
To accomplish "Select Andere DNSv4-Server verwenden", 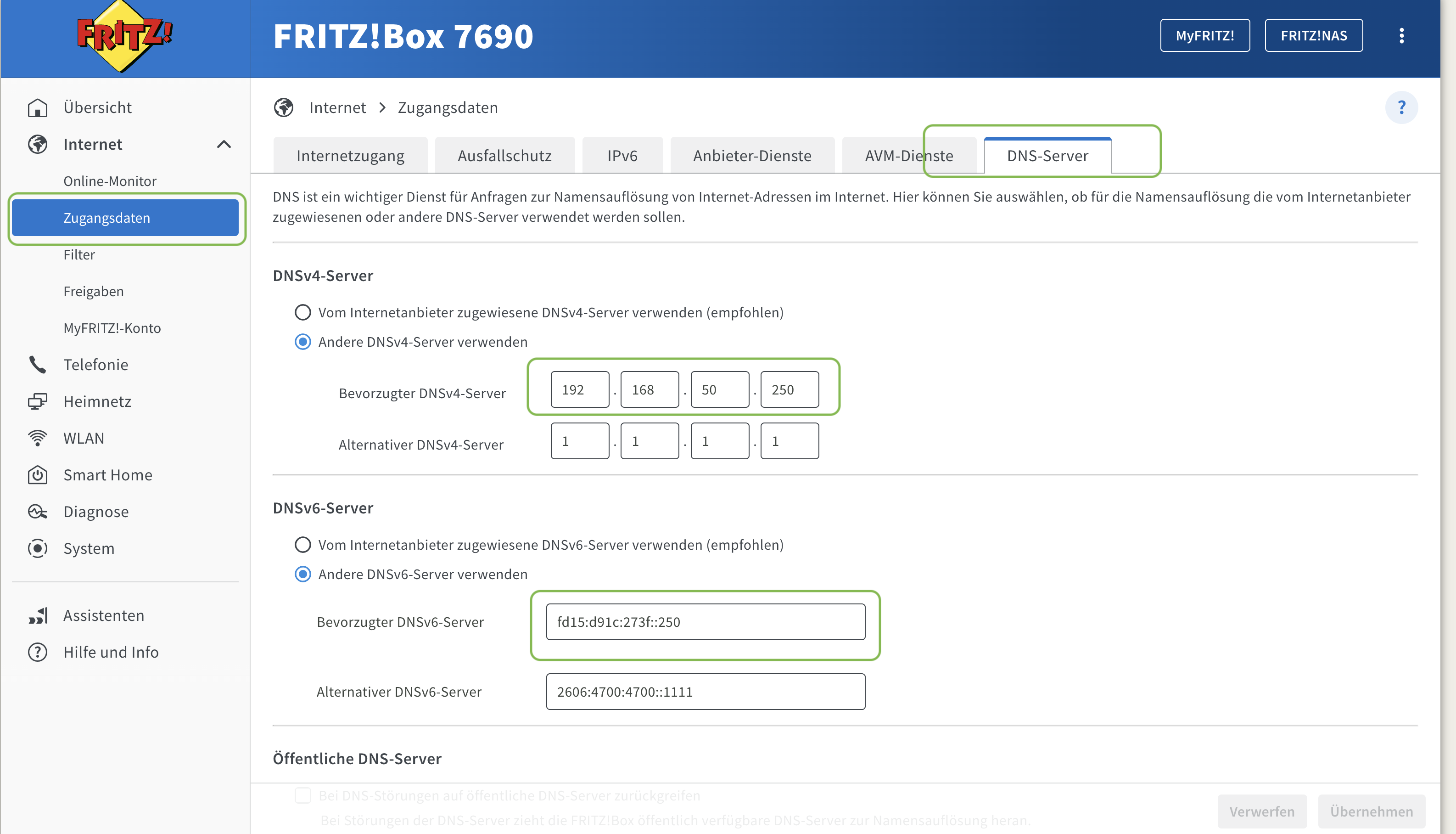I will (303, 341).
